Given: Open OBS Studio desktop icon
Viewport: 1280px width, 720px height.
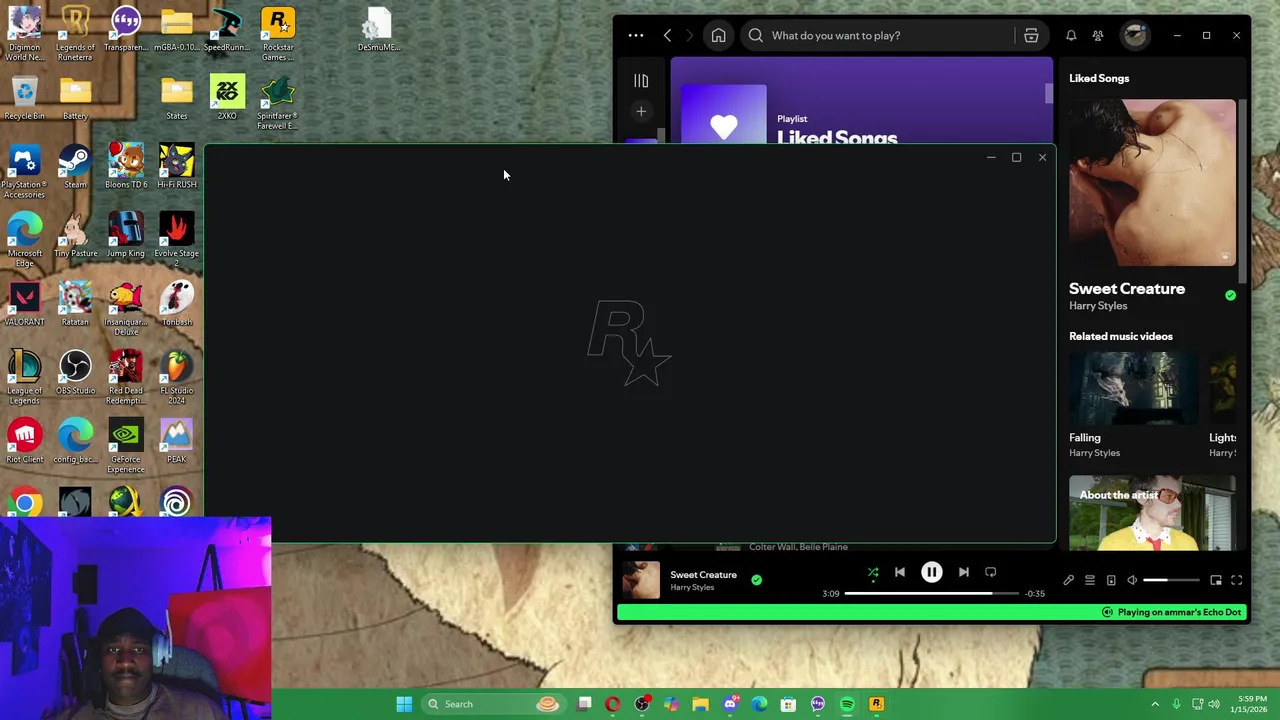Looking at the screenshot, I should coord(75,373).
